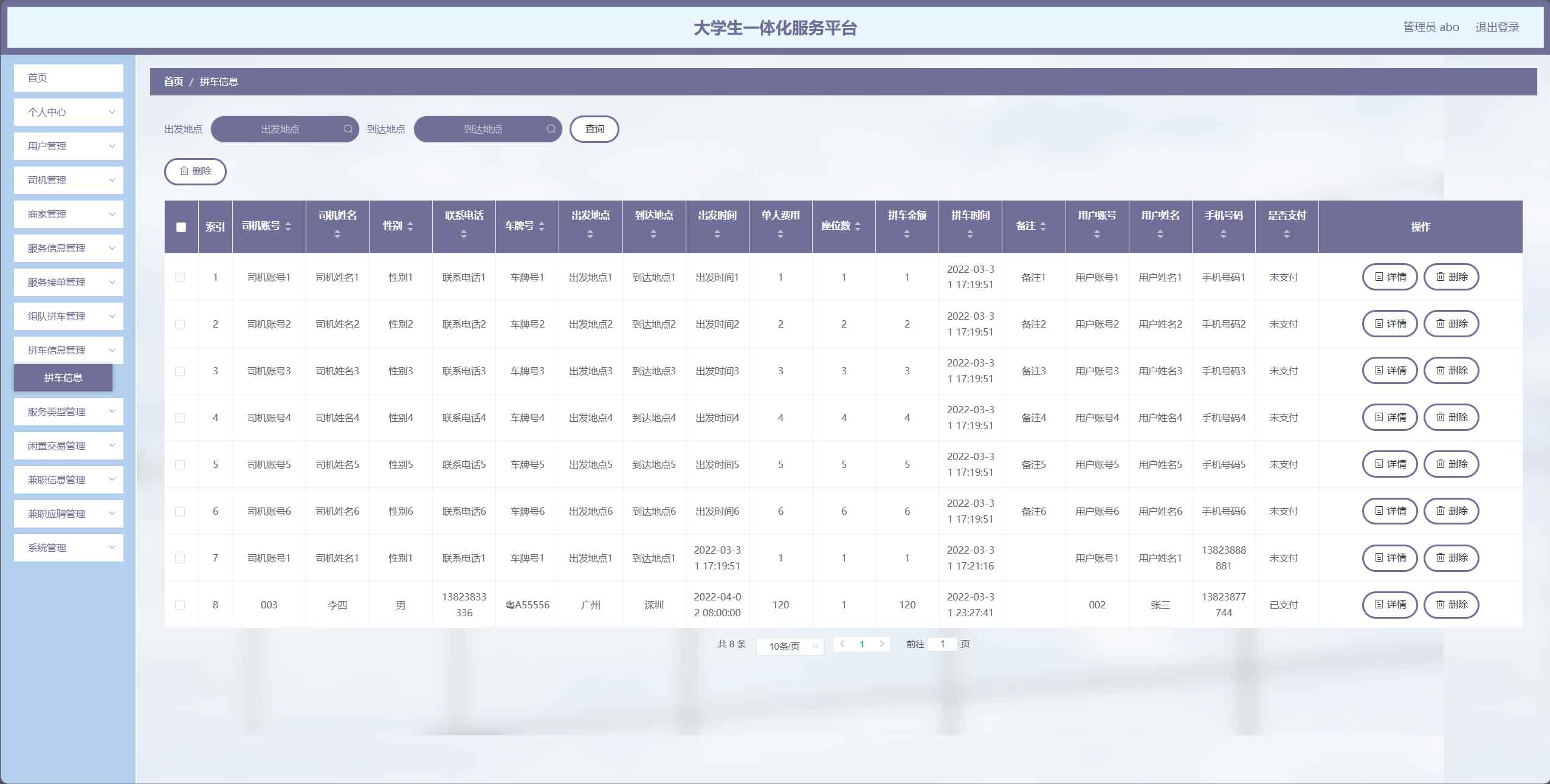
Task: Select 拼车信息 submenu item
Action: click(63, 377)
